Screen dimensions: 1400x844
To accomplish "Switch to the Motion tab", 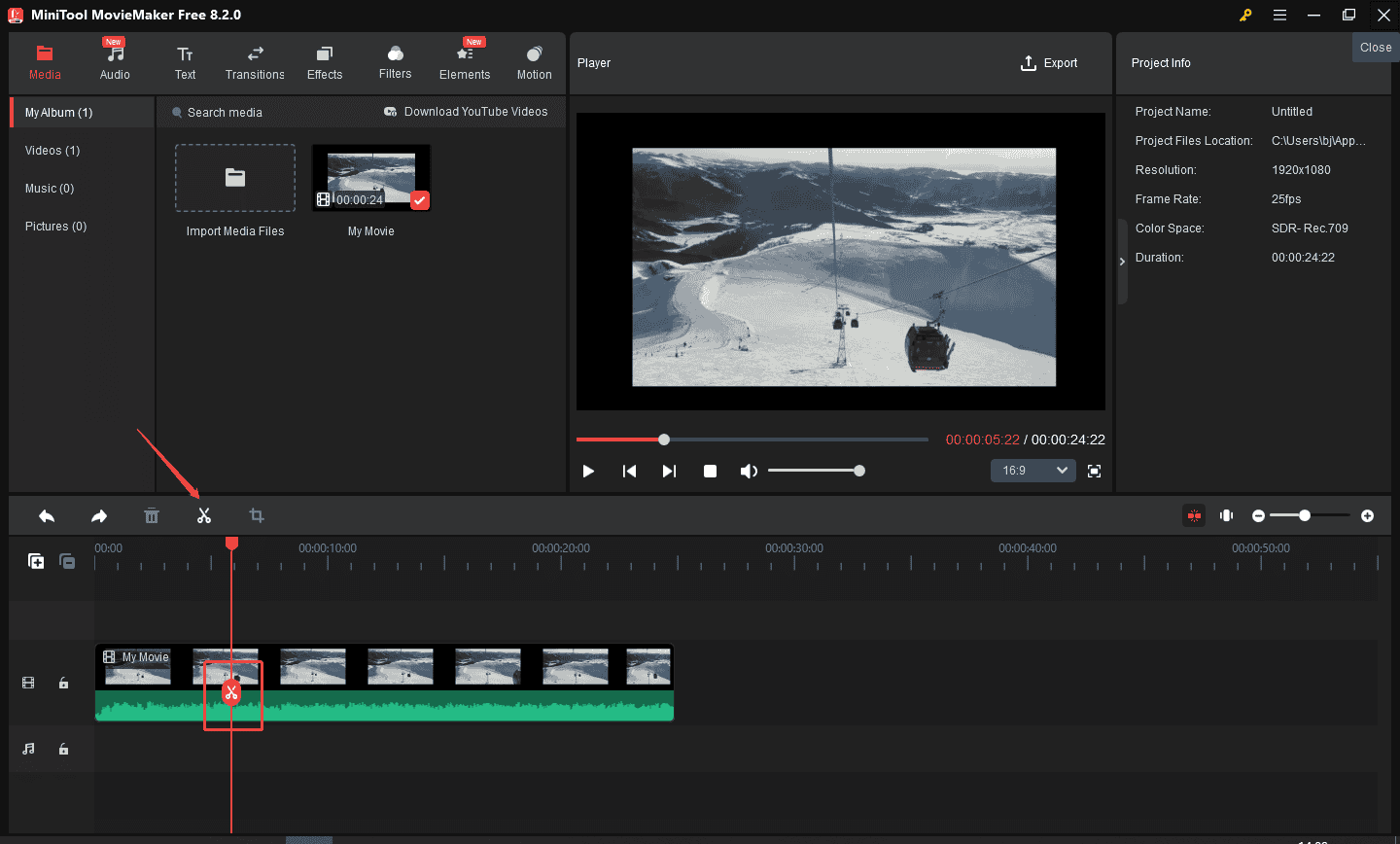I will pos(534,63).
